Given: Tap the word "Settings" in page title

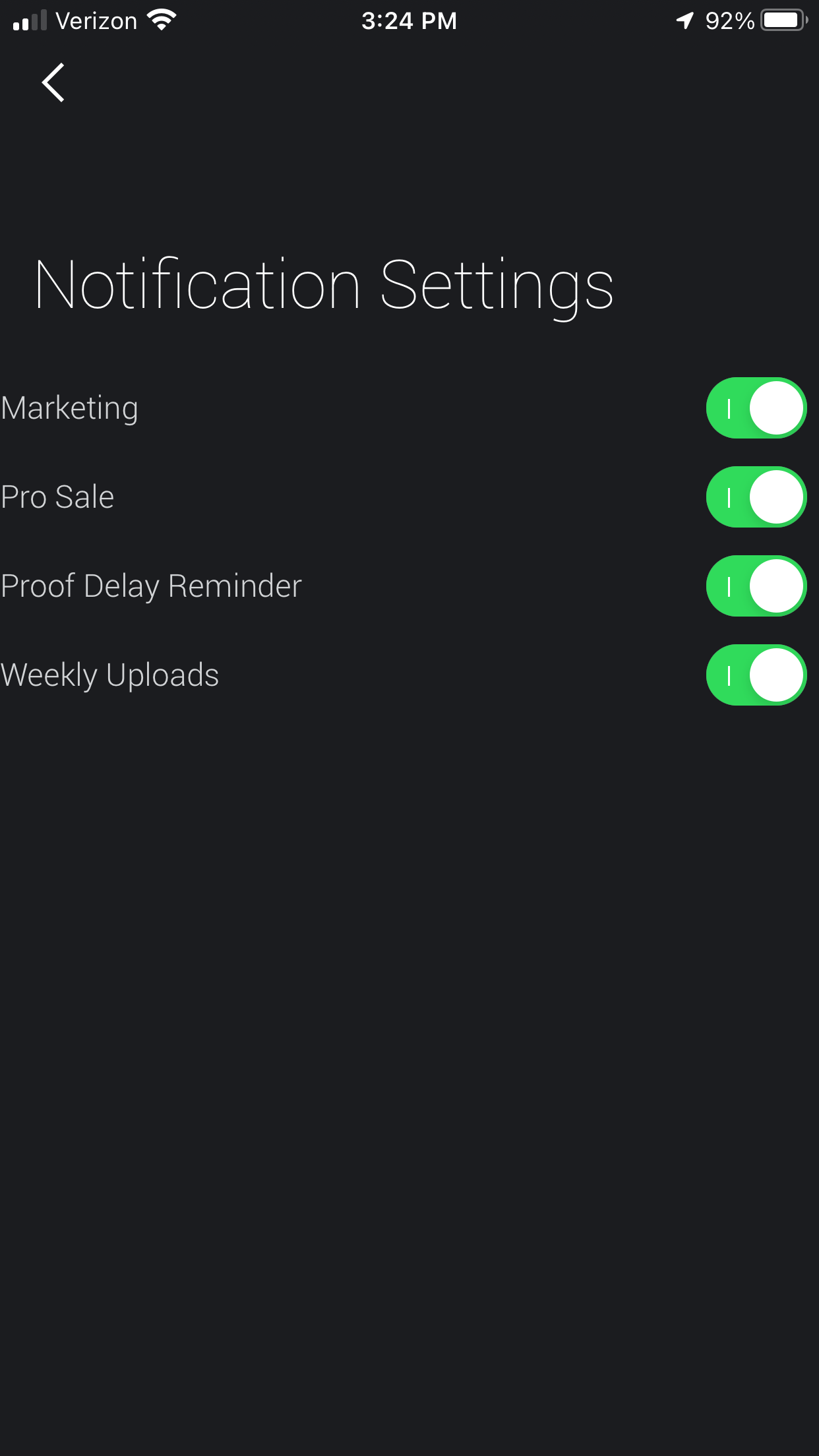Looking at the screenshot, I should (x=497, y=285).
